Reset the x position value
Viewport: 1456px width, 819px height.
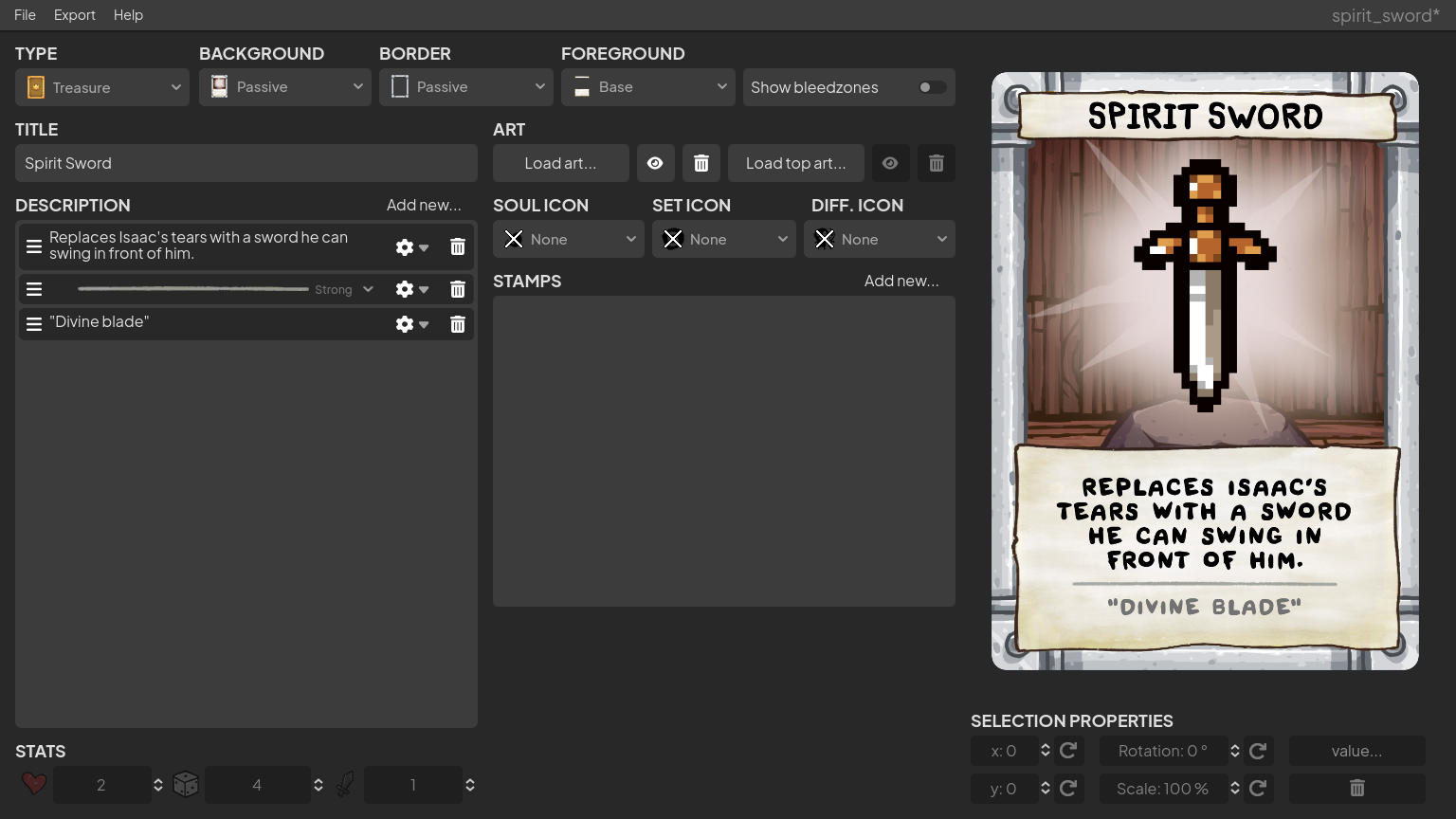1068,751
